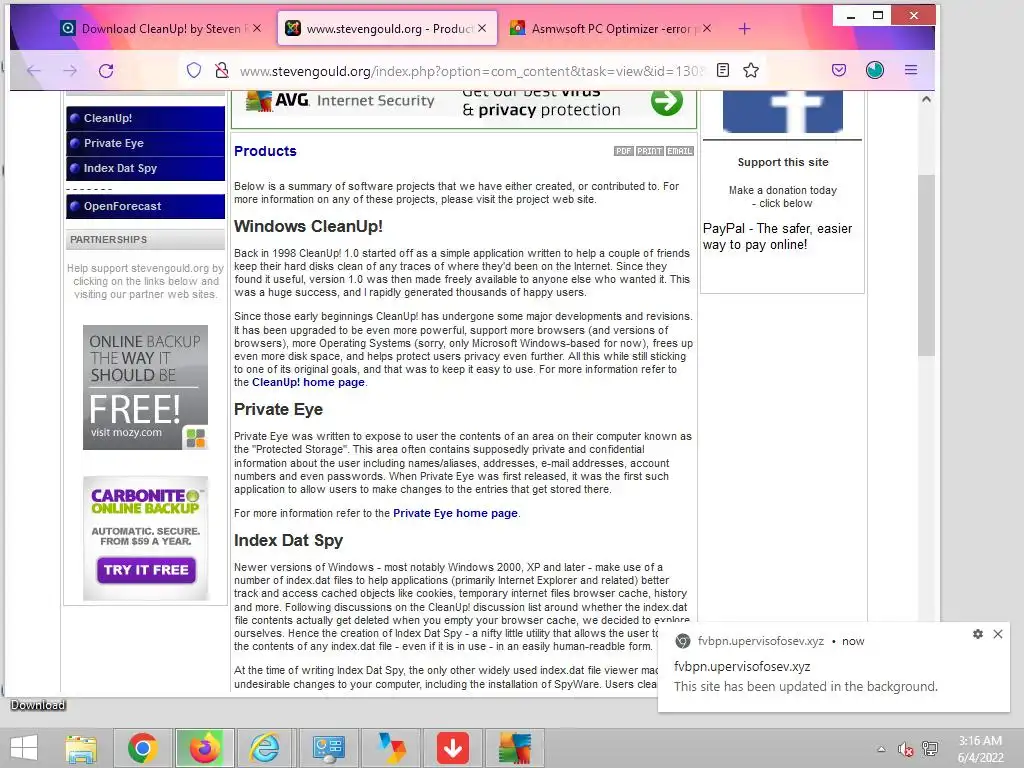Open tracking protection shield icon
1024x768 pixels.
tap(194, 70)
